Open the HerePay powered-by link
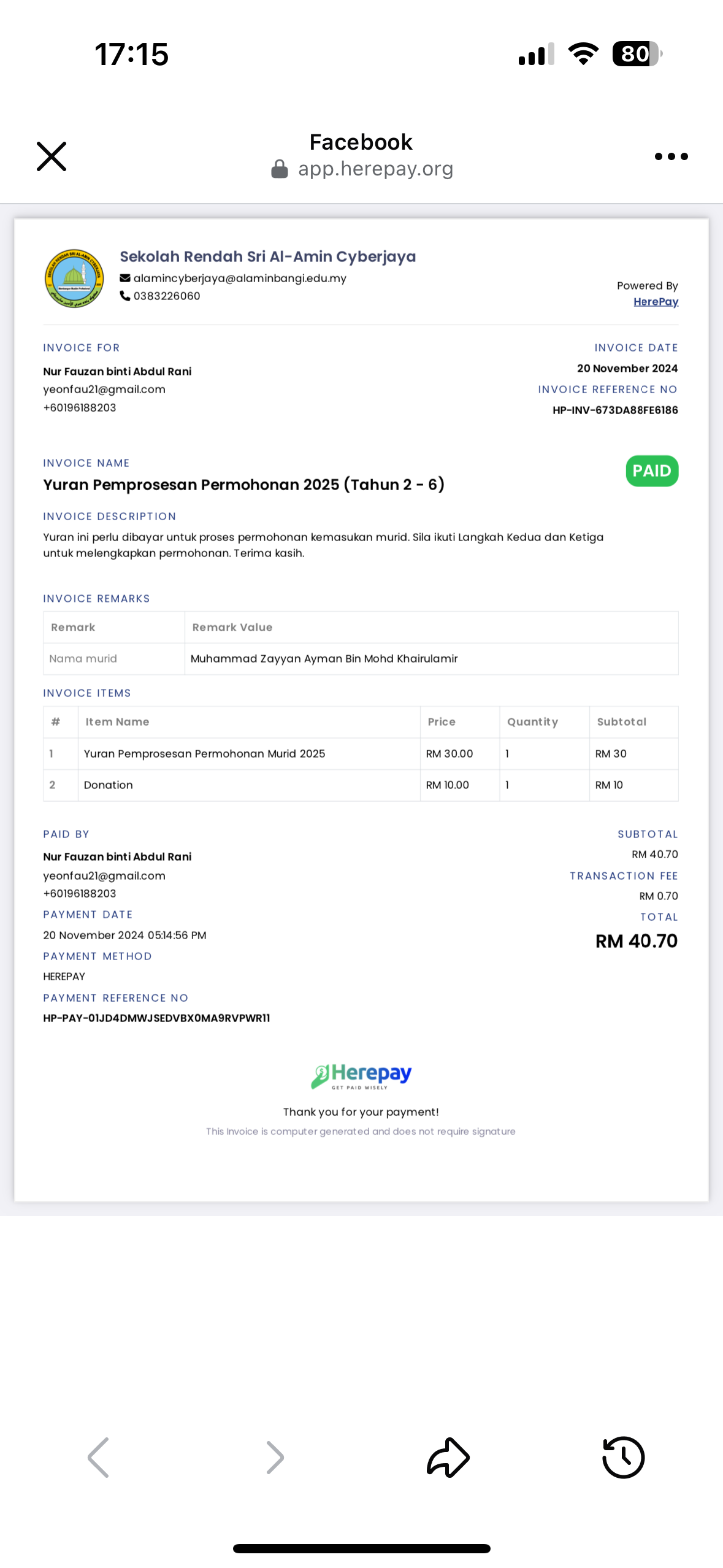This screenshot has width=723, height=1568. tap(656, 302)
